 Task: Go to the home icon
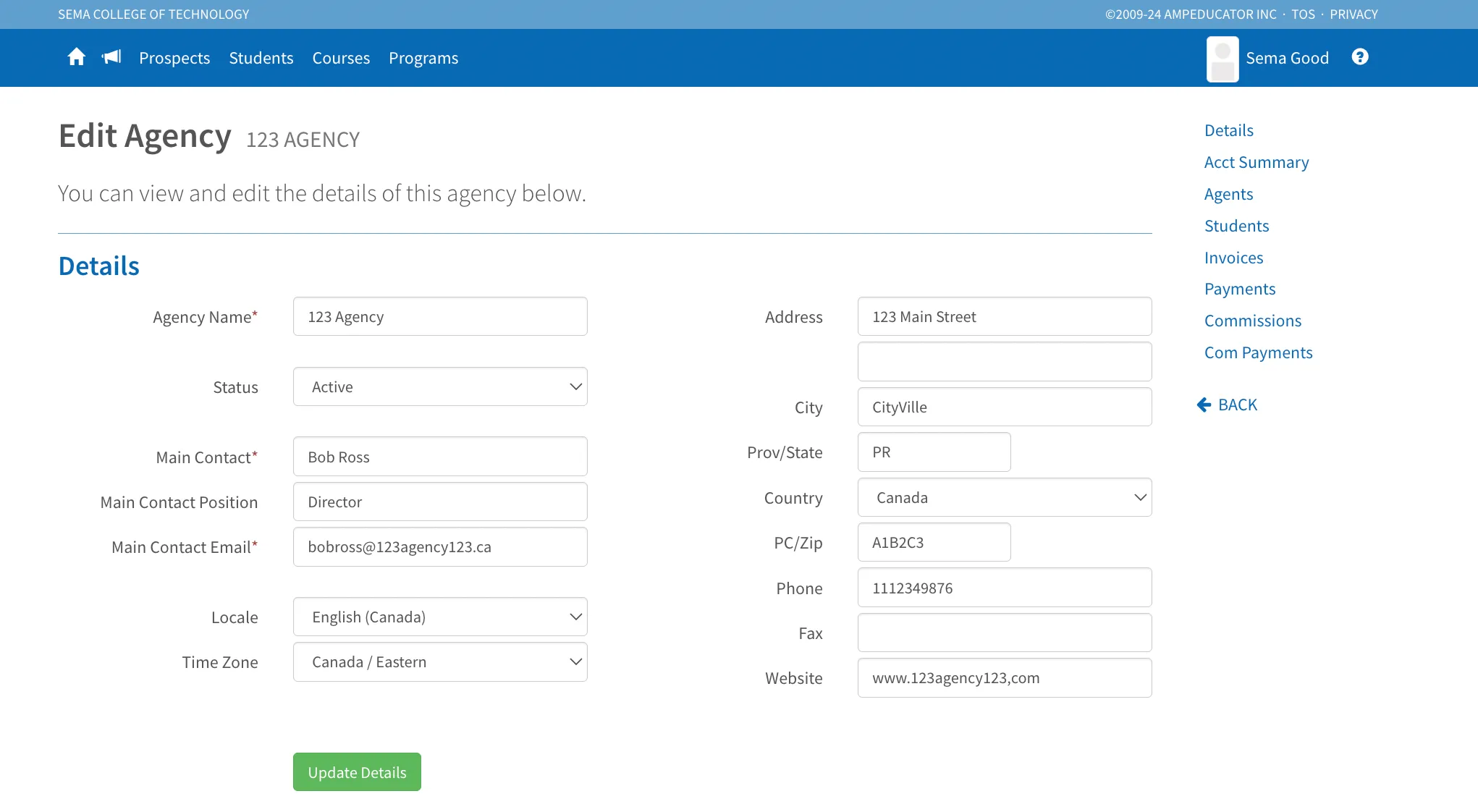(x=76, y=57)
